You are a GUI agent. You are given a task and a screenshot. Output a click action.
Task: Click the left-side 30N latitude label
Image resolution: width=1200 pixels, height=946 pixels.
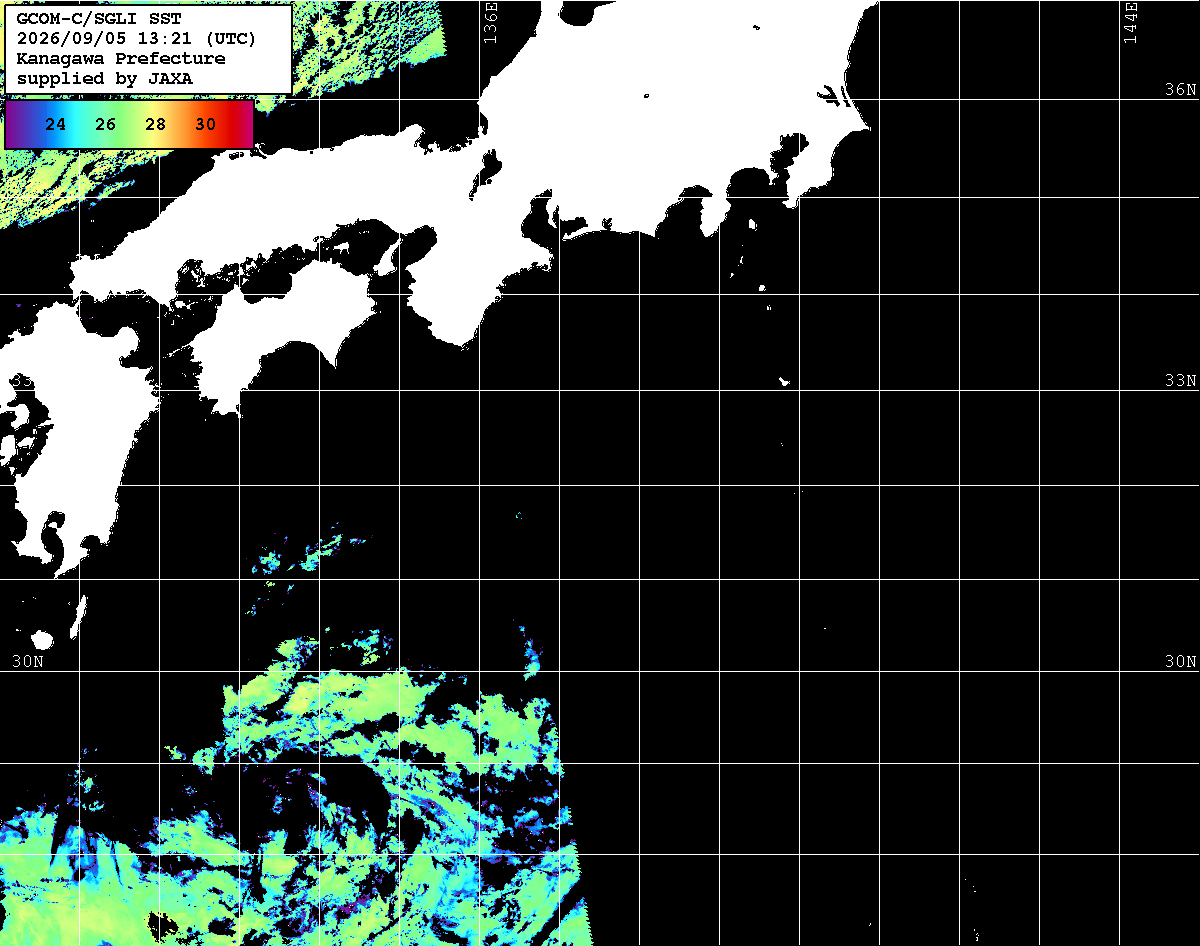(x=28, y=661)
